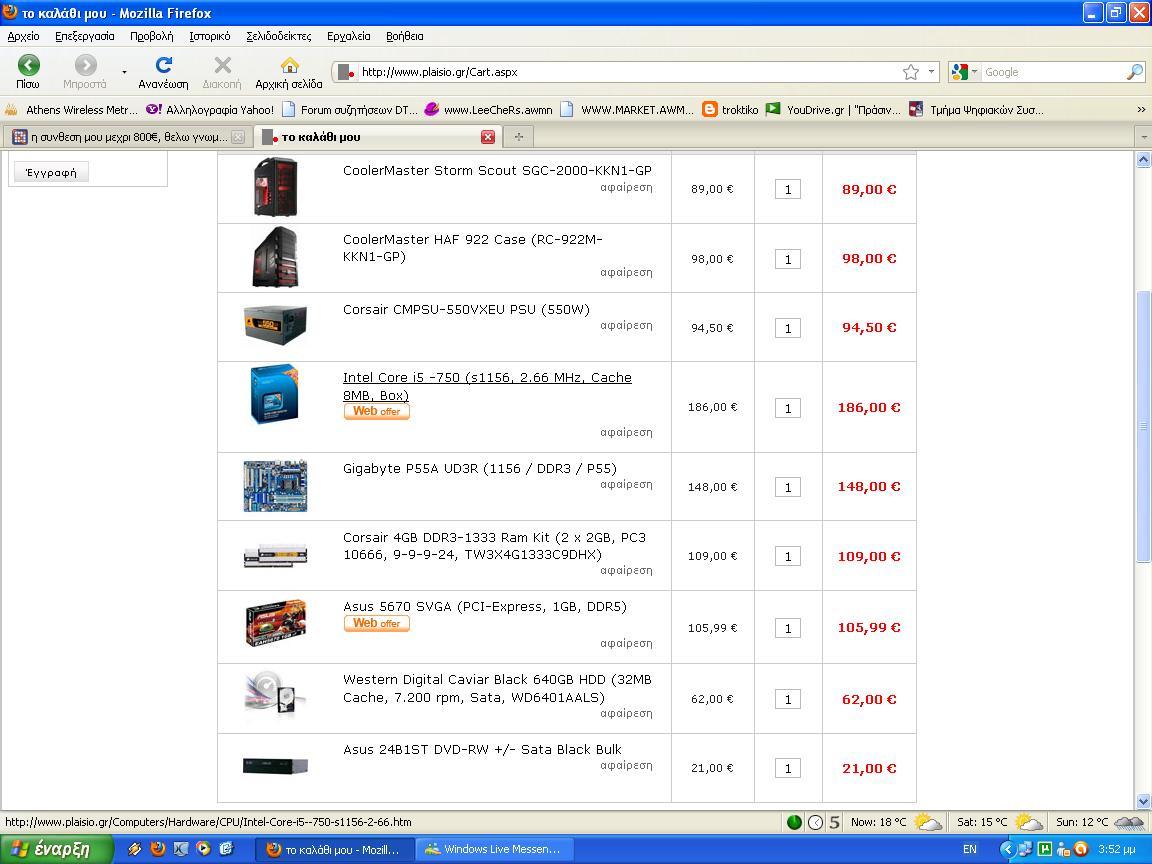Click quantity field for Western Digital HDD
The width and height of the screenshot is (1152, 864).
tap(788, 699)
